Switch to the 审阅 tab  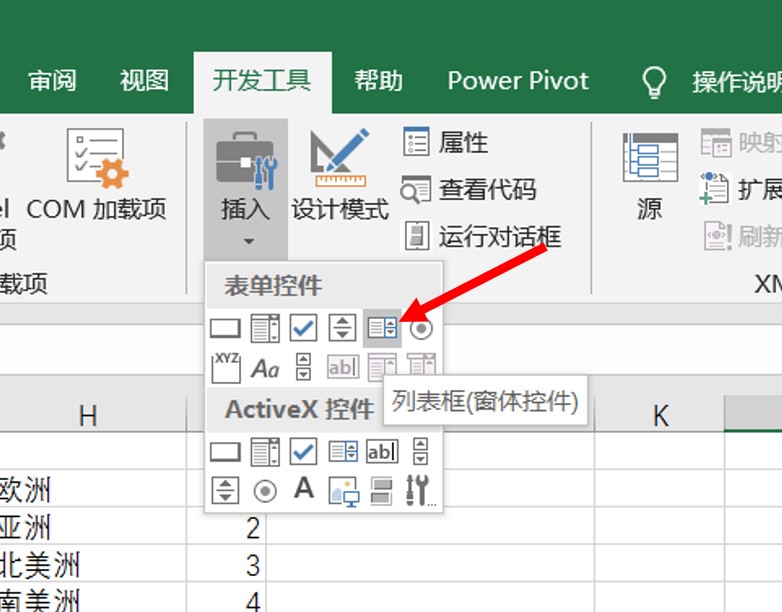[52, 81]
